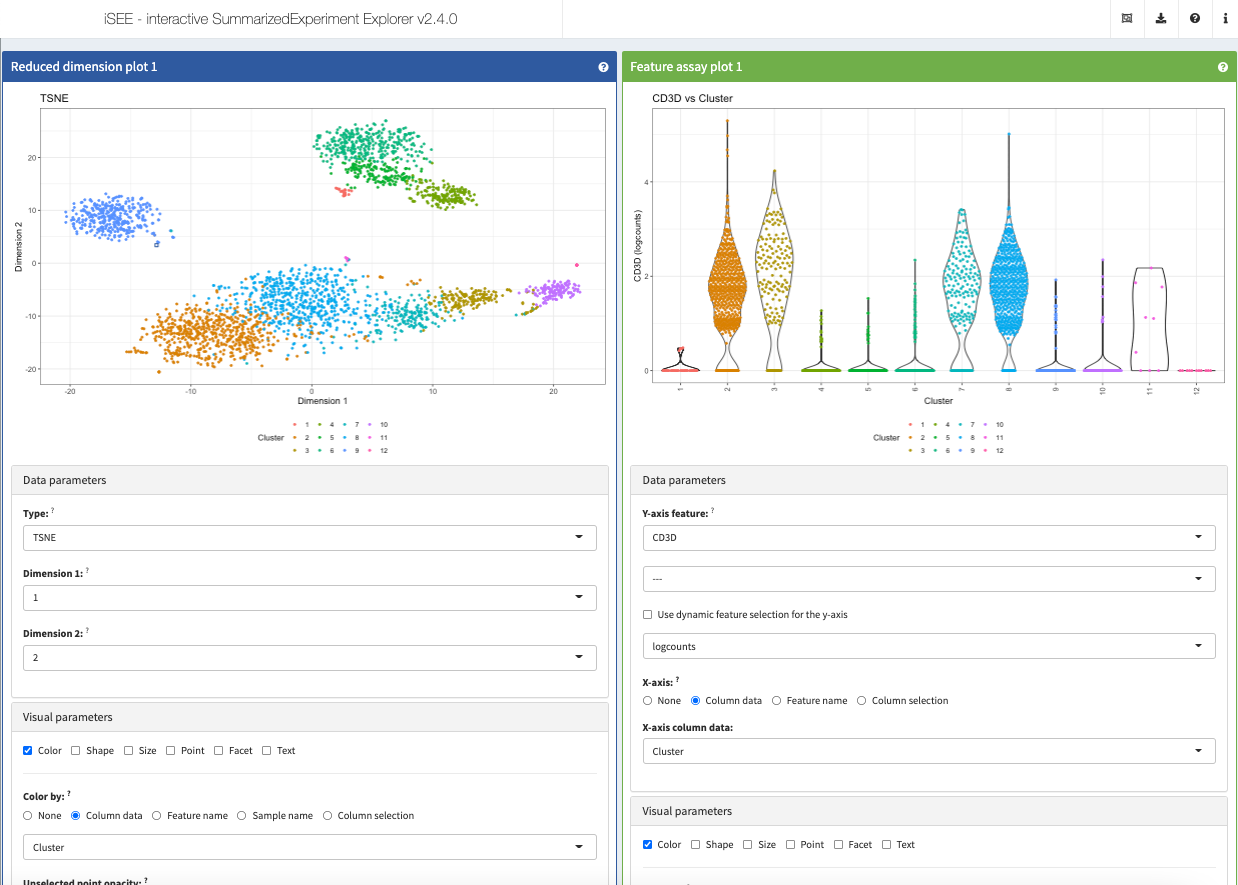This screenshot has height=885, width=1238.
Task: Tick the Shape checkbox in reduced dimension visual parameters
Action: (76, 751)
